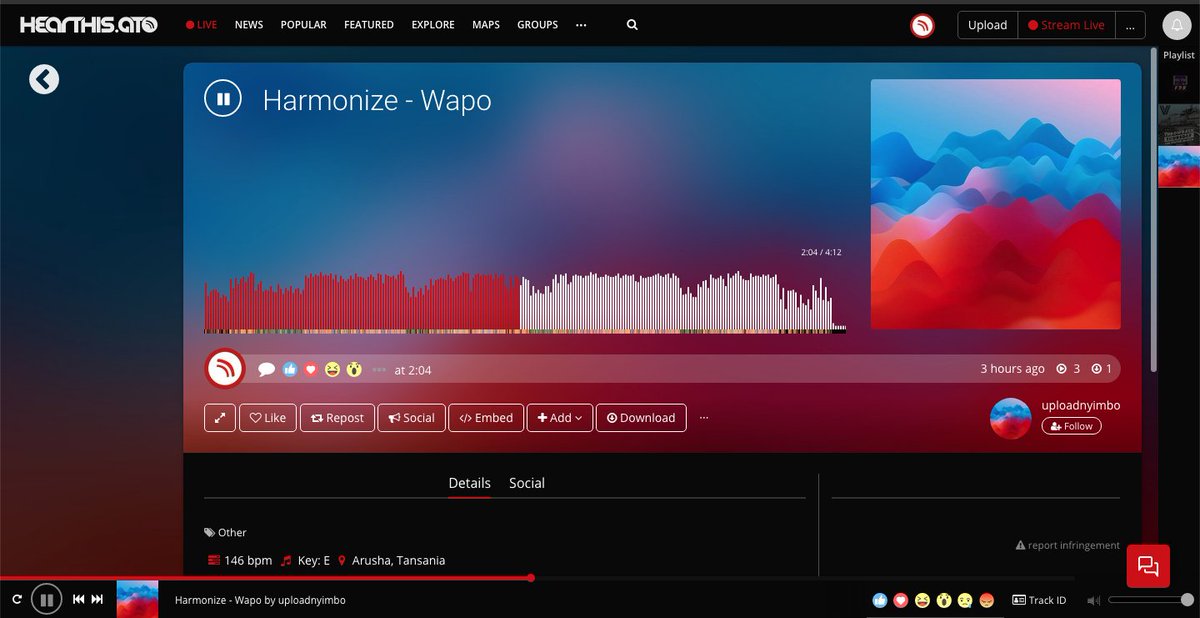
Task: React with surprised emoji in the comment bar
Action: click(354, 369)
